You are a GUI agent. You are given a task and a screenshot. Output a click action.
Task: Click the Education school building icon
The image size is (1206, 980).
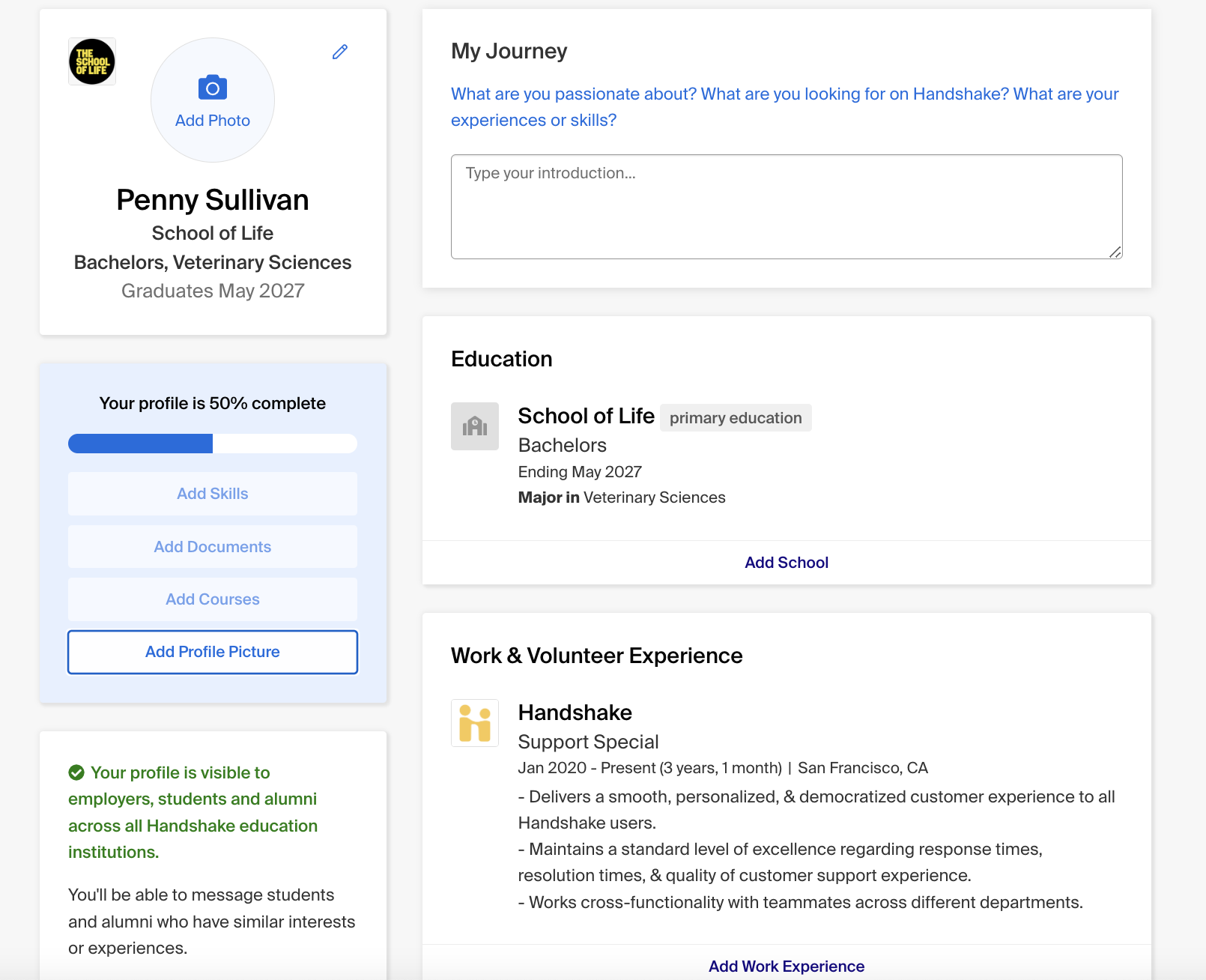475,426
